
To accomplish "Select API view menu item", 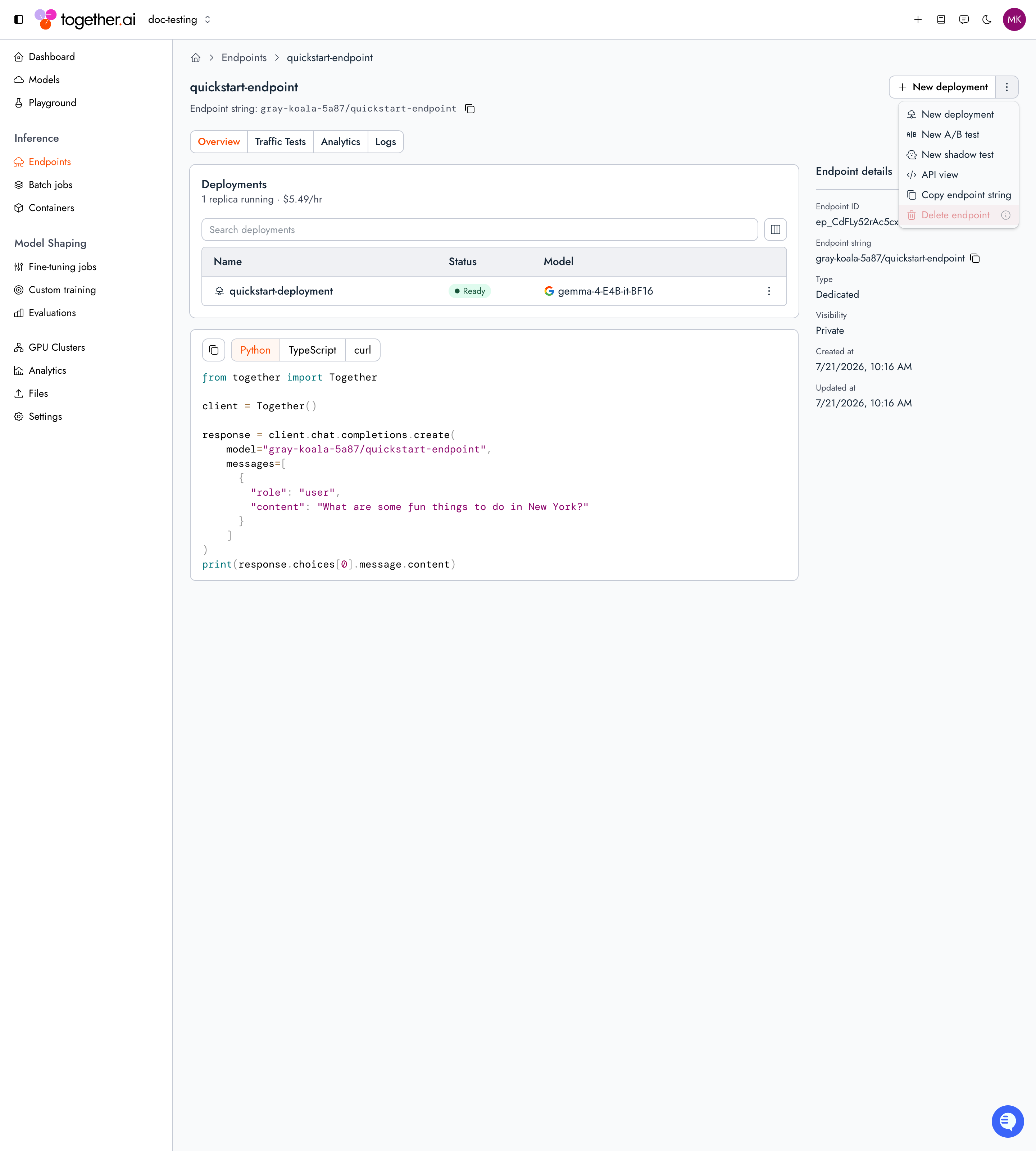I will click(x=958, y=175).
